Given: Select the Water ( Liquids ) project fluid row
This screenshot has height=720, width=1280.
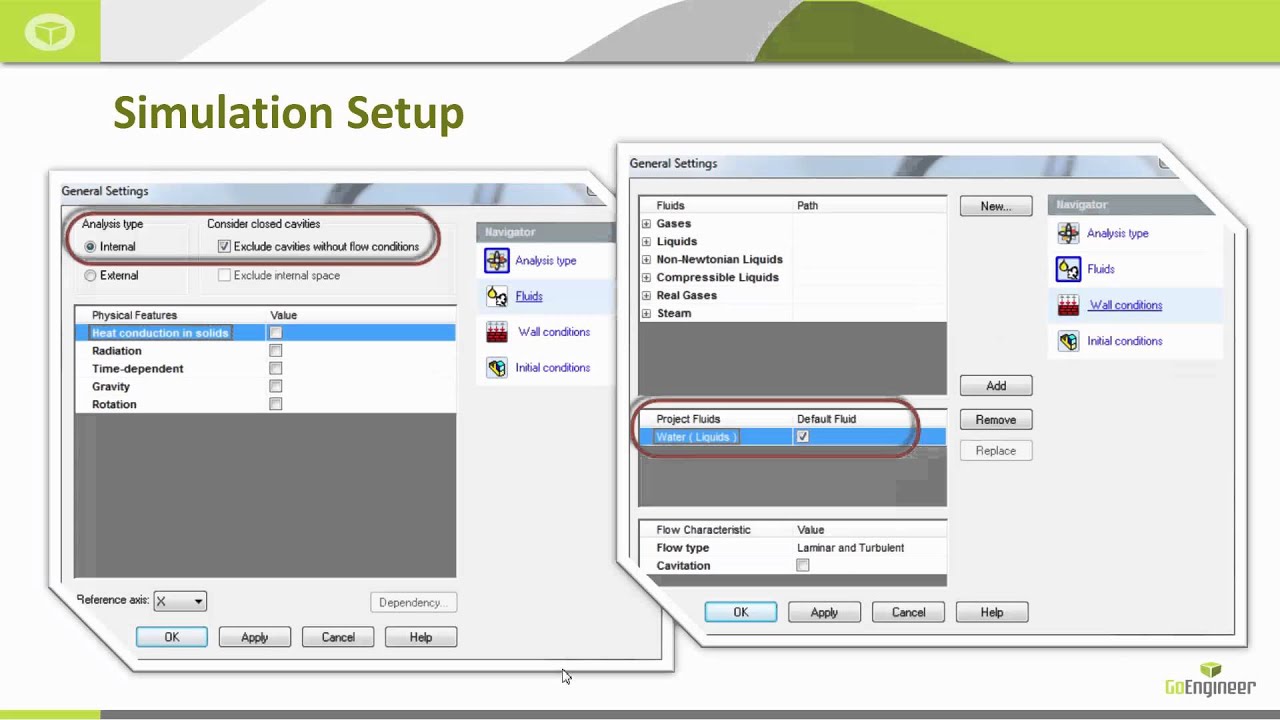Looking at the screenshot, I should pos(792,437).
